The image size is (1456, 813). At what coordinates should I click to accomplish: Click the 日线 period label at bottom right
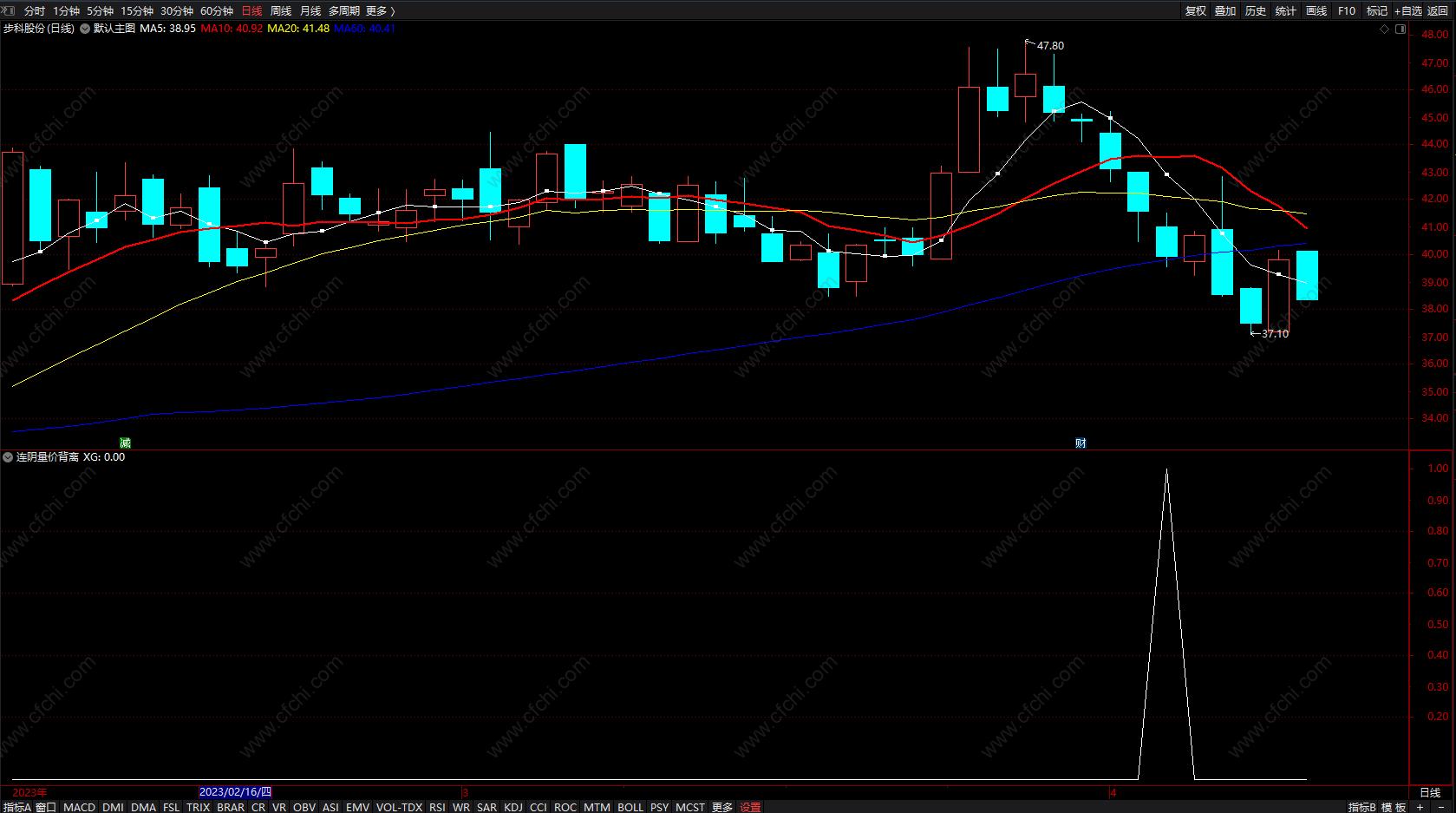point(1430,792)
